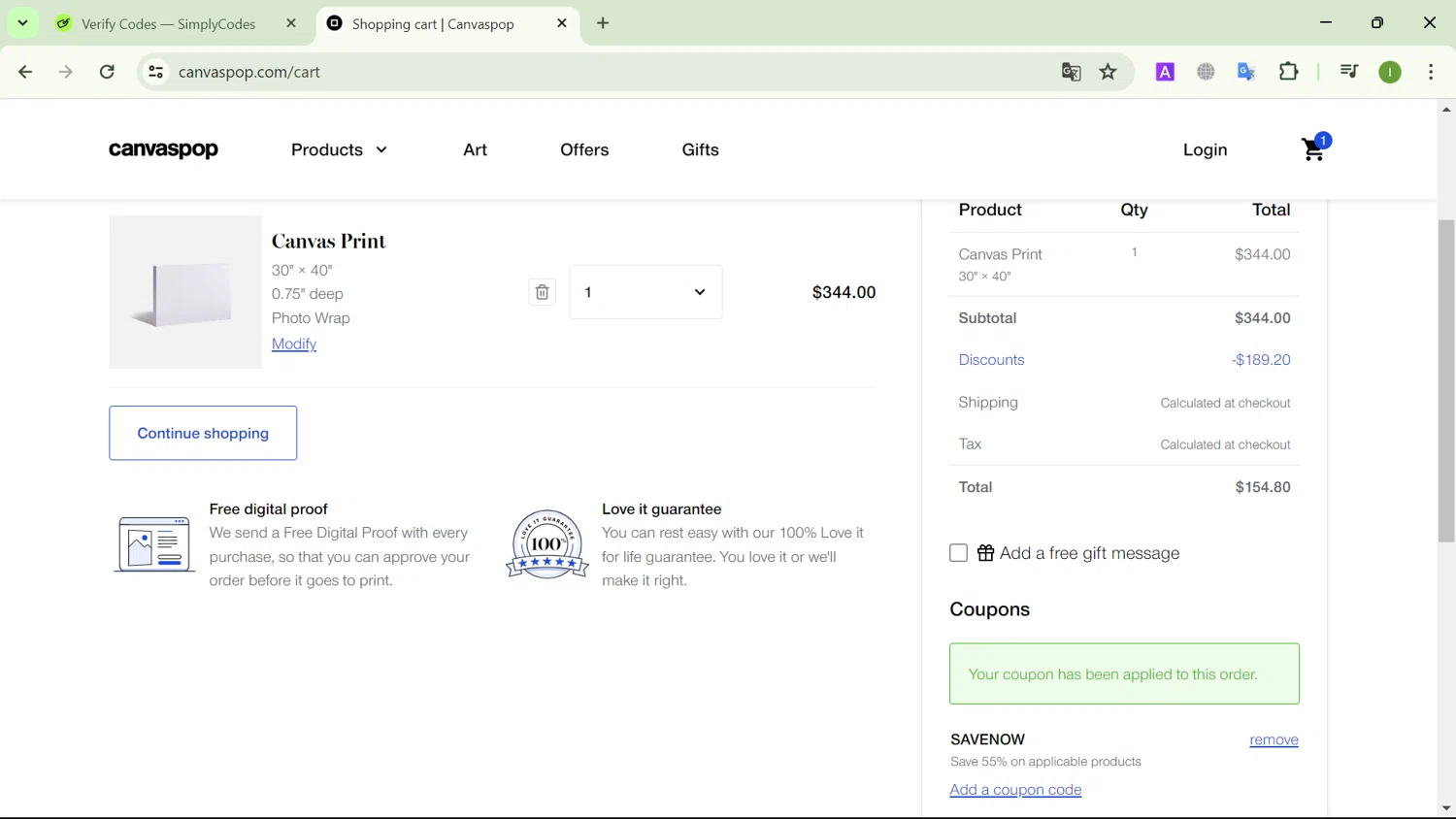Click the Google Translate icon in address bar
Image resolution: width=1456 pixels, height=819 pixels.
click(x=1071, y=72)
